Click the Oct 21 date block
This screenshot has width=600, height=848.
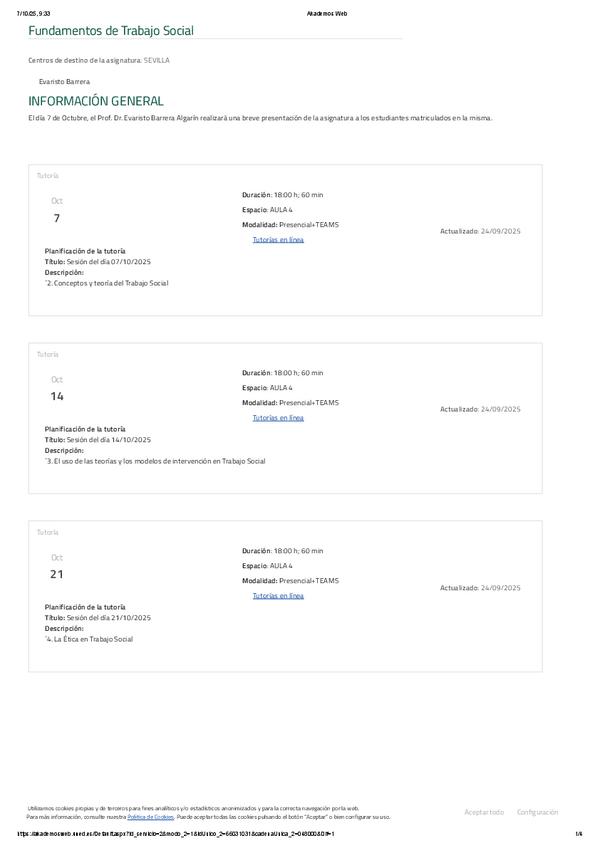click(x=57, y=567)
